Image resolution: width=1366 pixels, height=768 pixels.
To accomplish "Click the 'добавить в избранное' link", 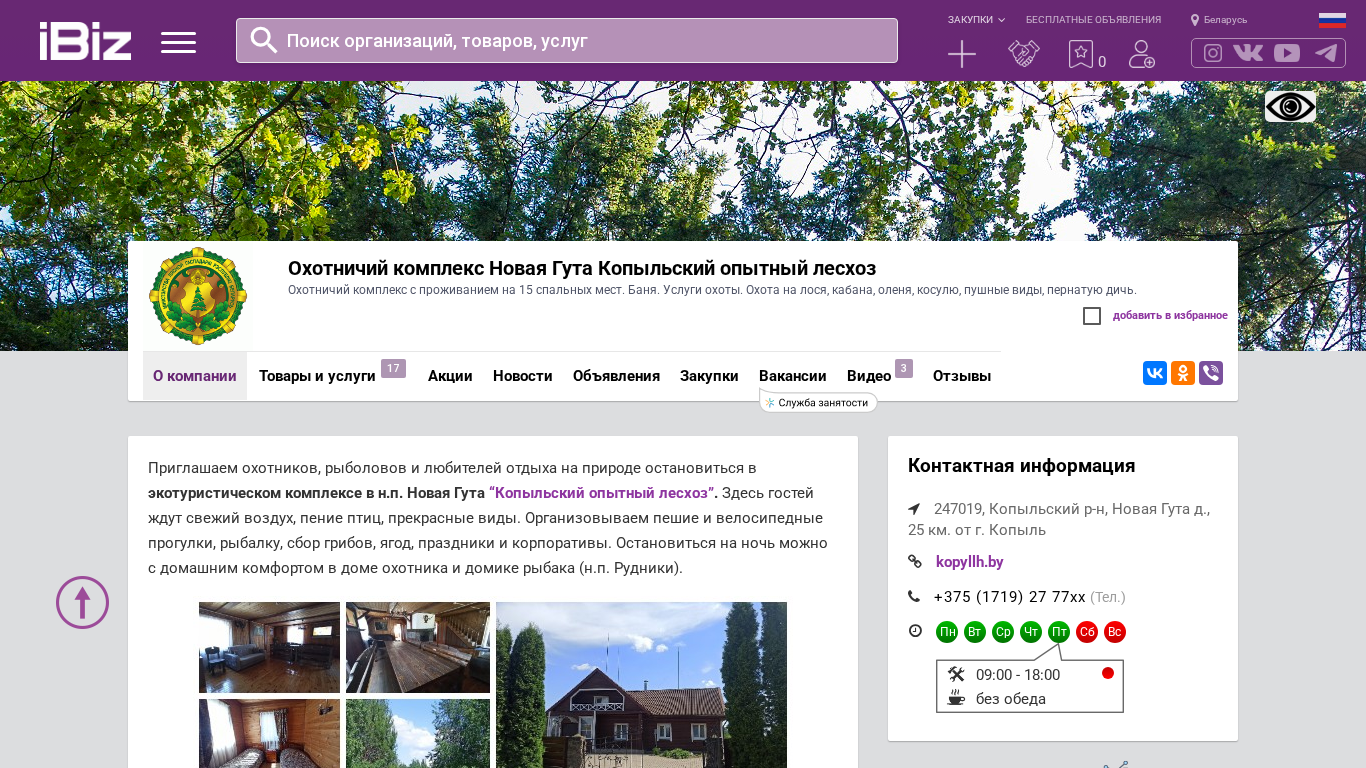I will click(x=1170, y=316).
